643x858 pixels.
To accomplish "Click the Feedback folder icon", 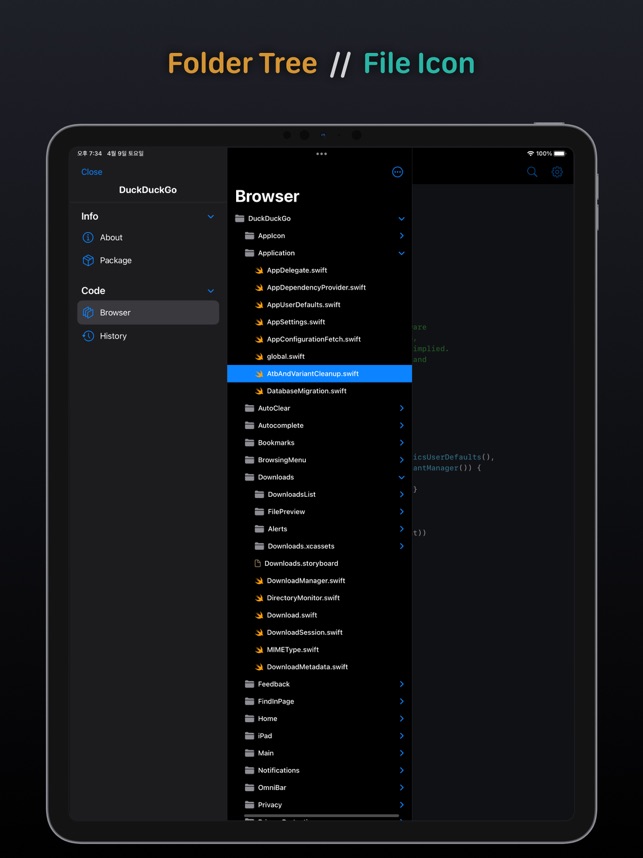I will point(250,684).
